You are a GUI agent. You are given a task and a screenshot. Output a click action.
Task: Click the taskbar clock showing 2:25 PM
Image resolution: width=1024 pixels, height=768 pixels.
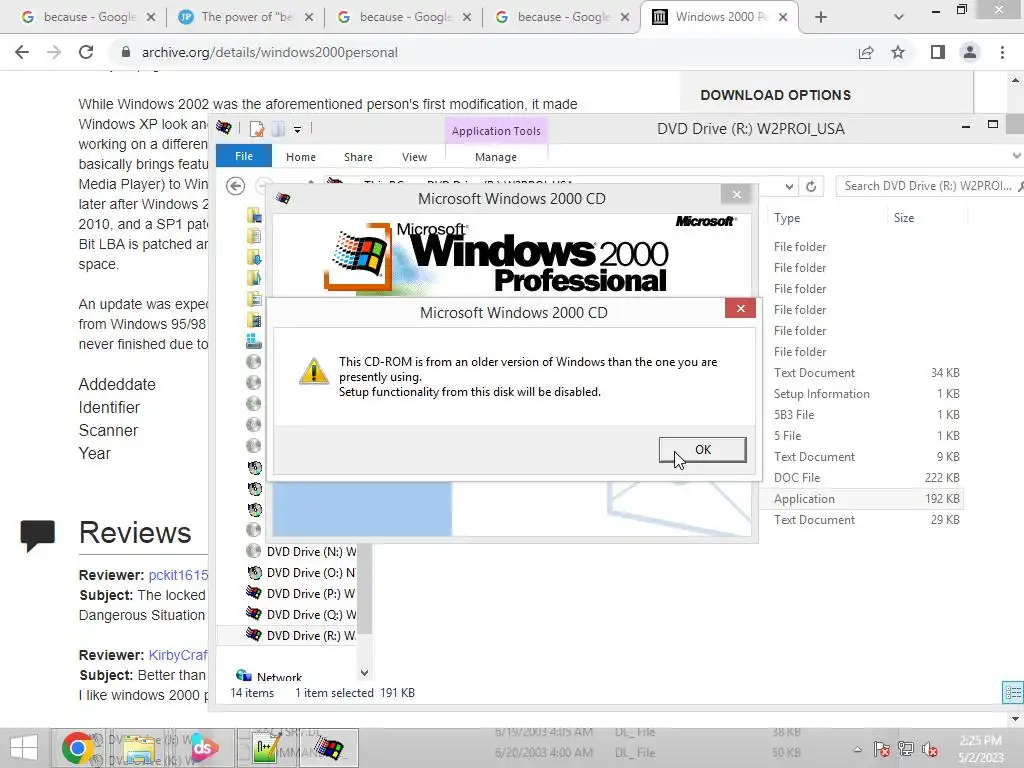pos(980,748)
